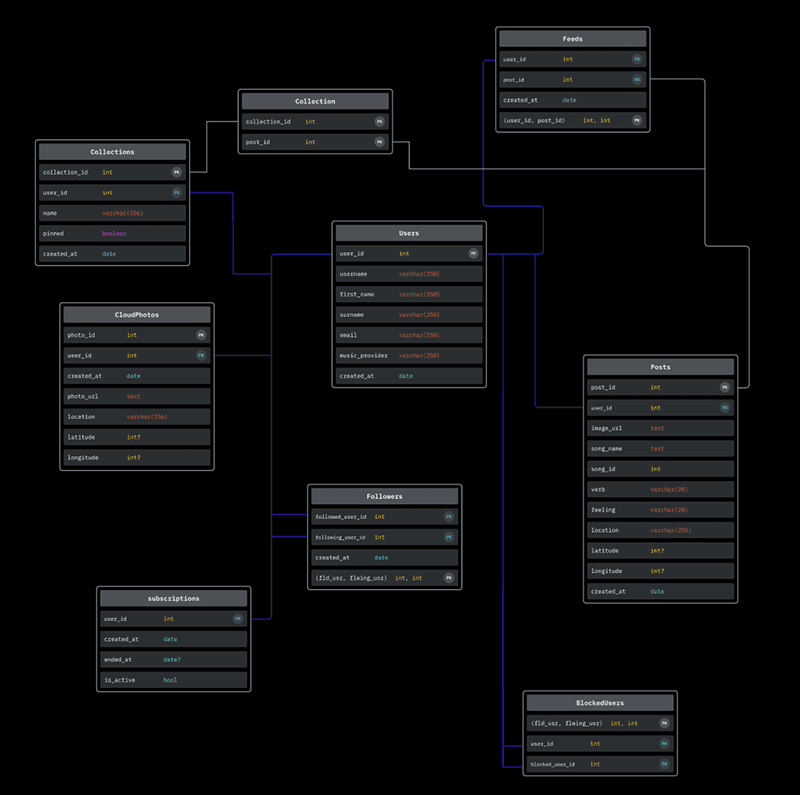Select the Posts table header

[661, 367]
